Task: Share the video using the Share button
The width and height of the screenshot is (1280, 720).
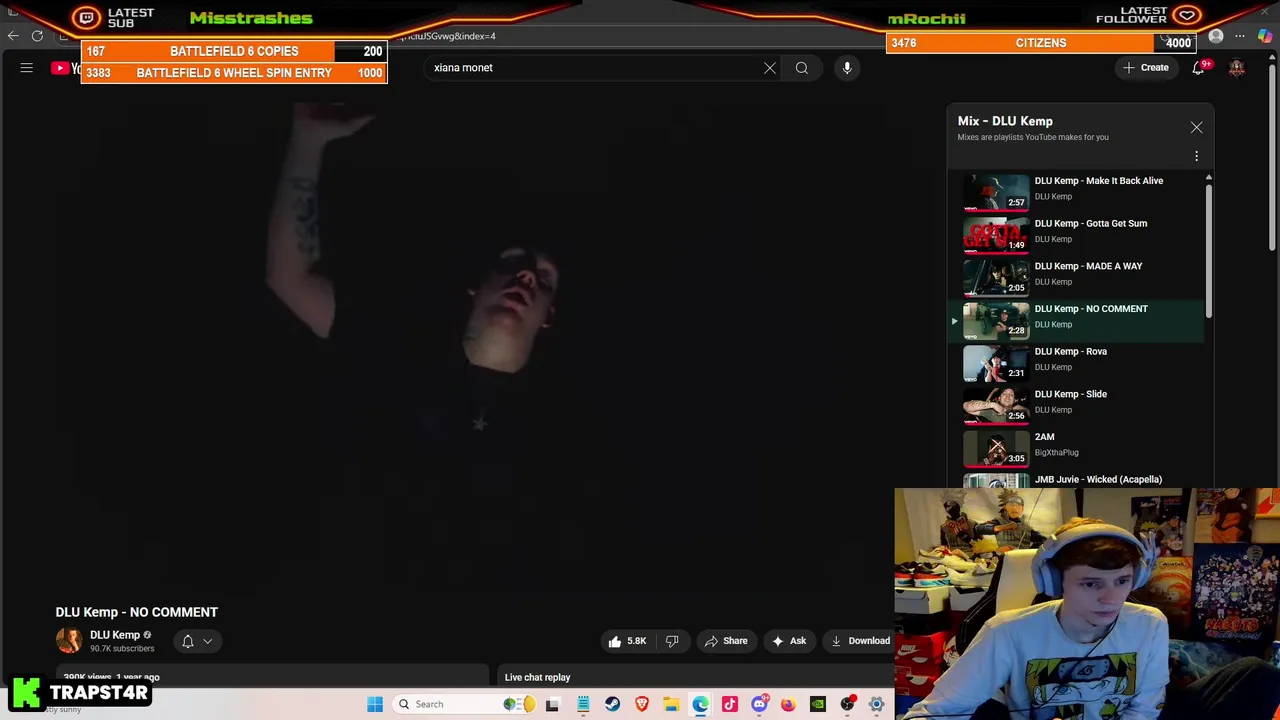Action: tap(726, 641)
